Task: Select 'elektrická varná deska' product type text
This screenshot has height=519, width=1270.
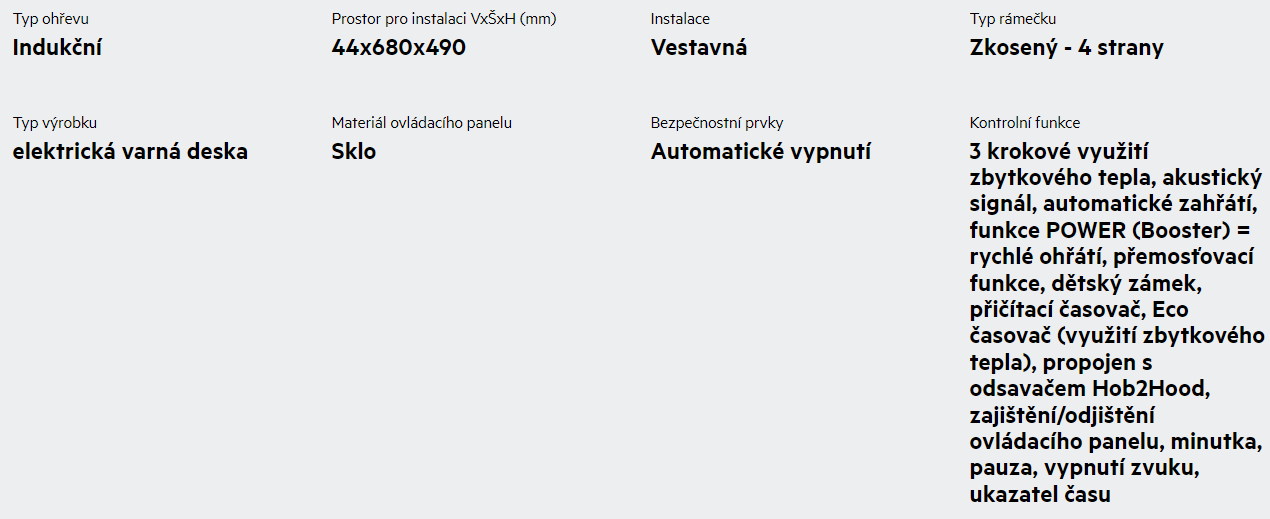Action: (x=130, y=151)
